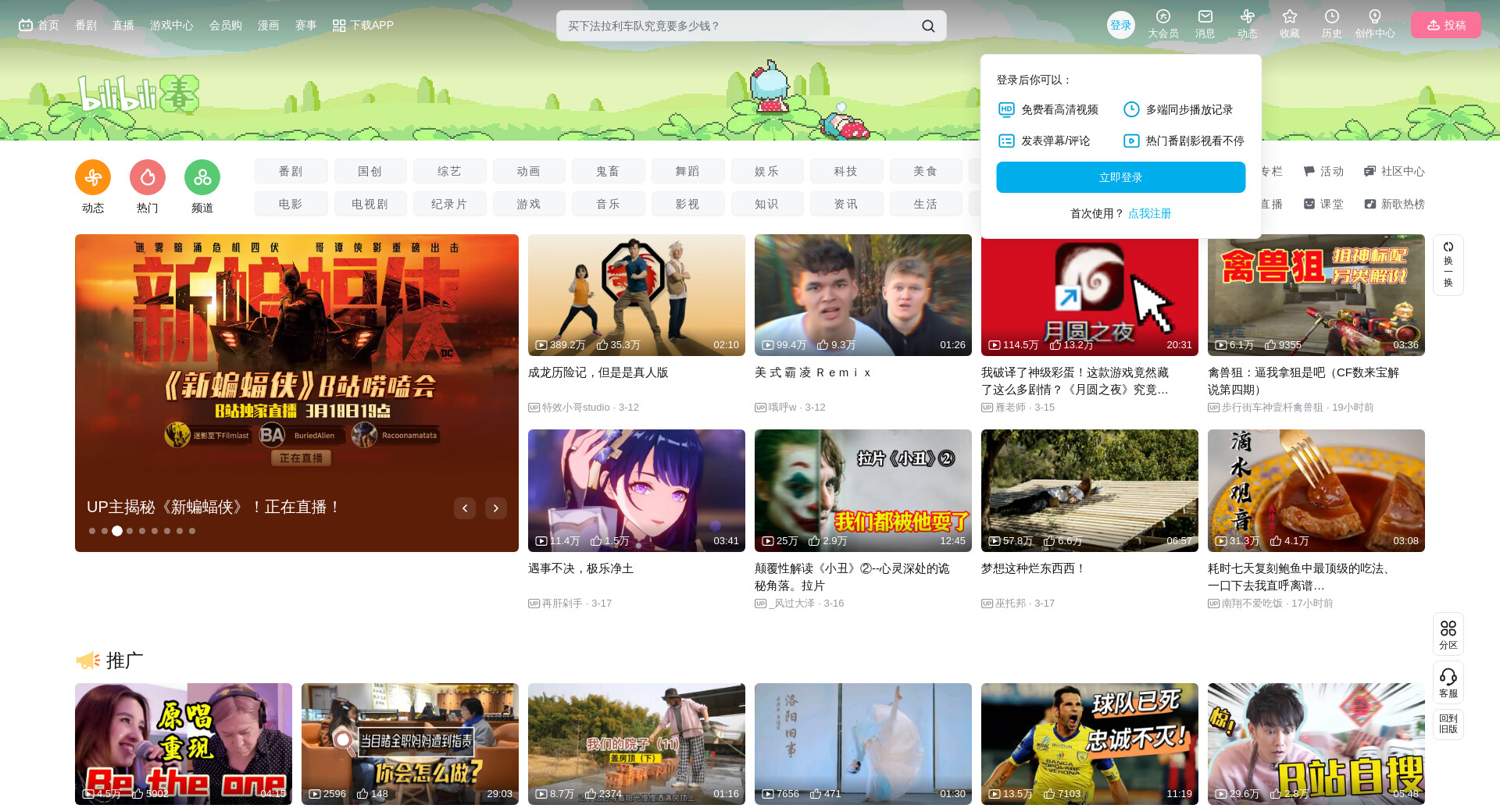The width and height of the screenshot is (1500, 812).
Task: Click the 首页 TV icon in header
Action: (26, 25)
